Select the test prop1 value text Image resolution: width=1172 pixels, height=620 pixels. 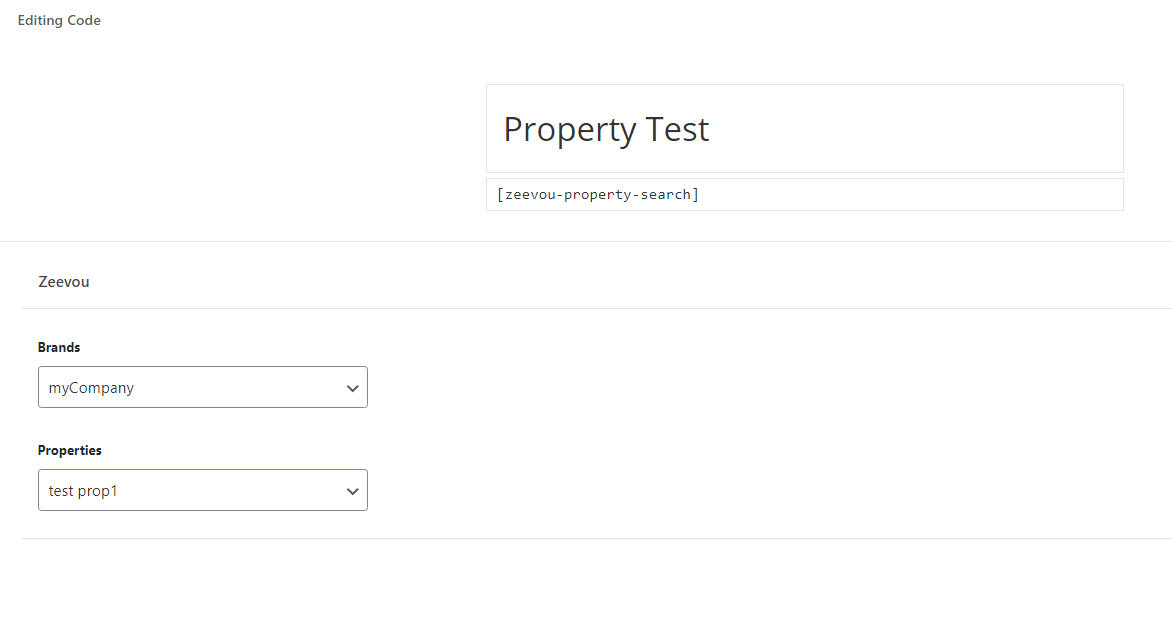point(83,491)
